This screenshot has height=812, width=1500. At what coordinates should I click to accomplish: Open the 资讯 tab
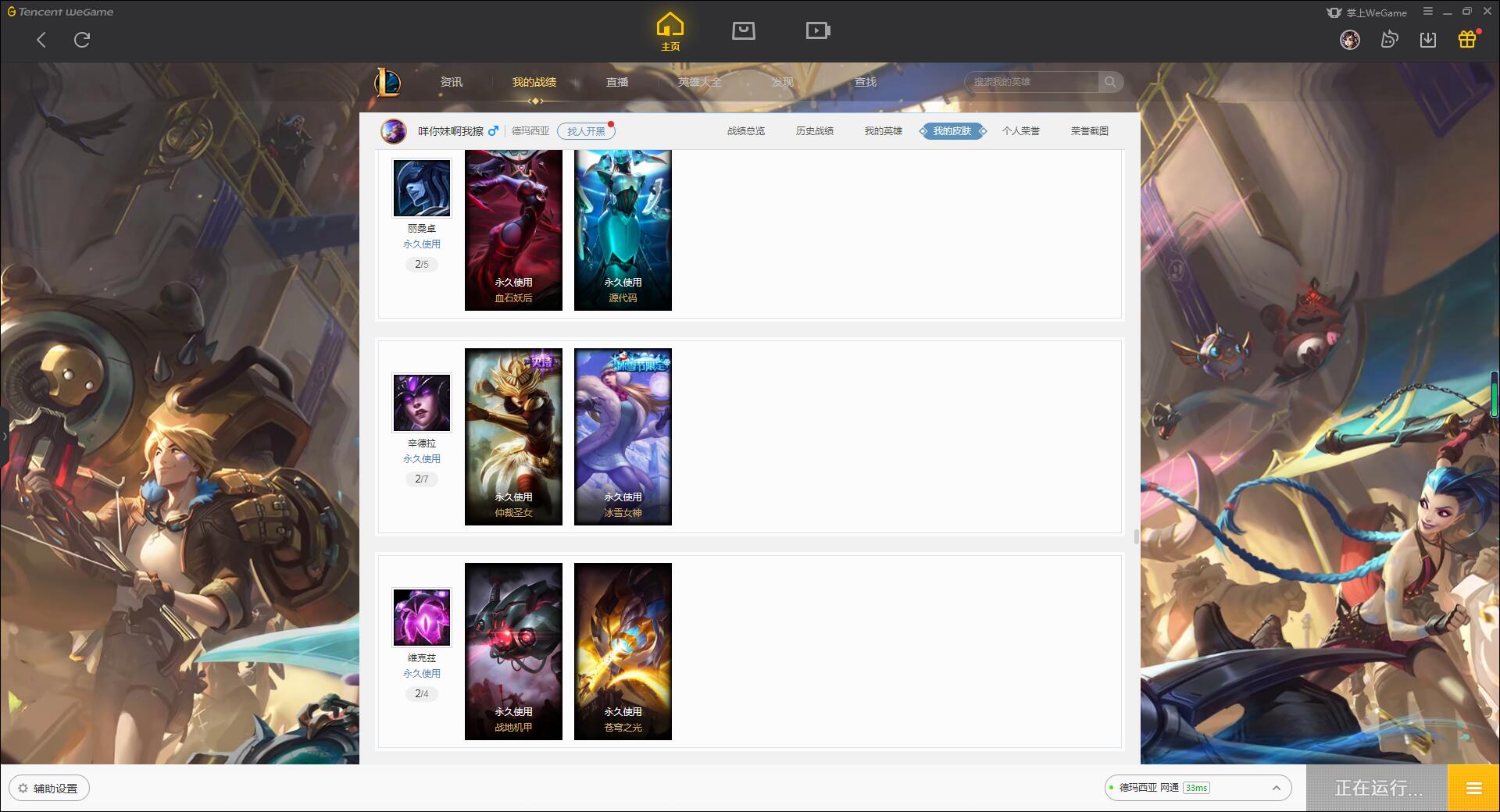[x=452, y=82]
